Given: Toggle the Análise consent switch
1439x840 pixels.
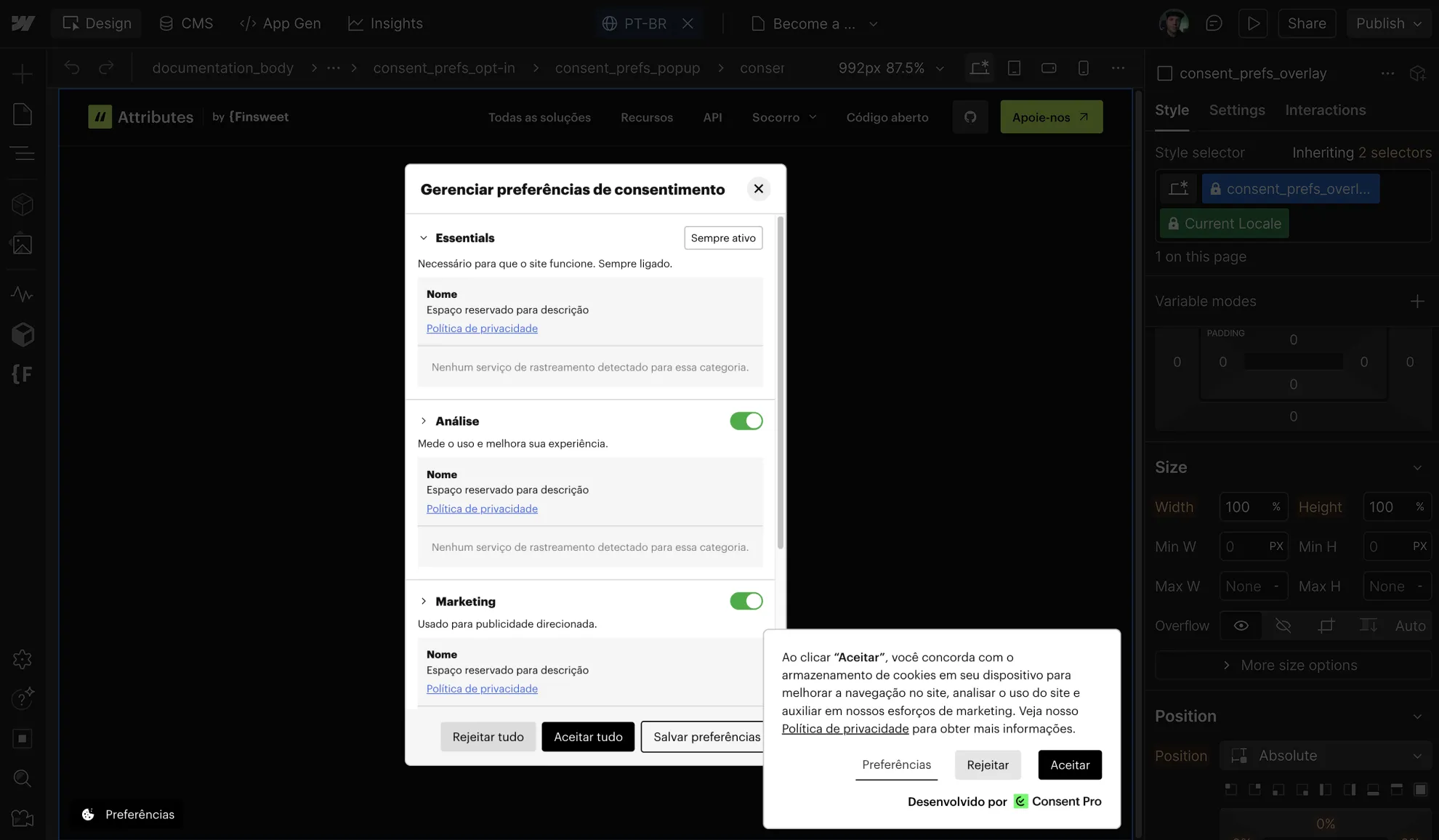Looking at the screenshot, I should [746, 421].
